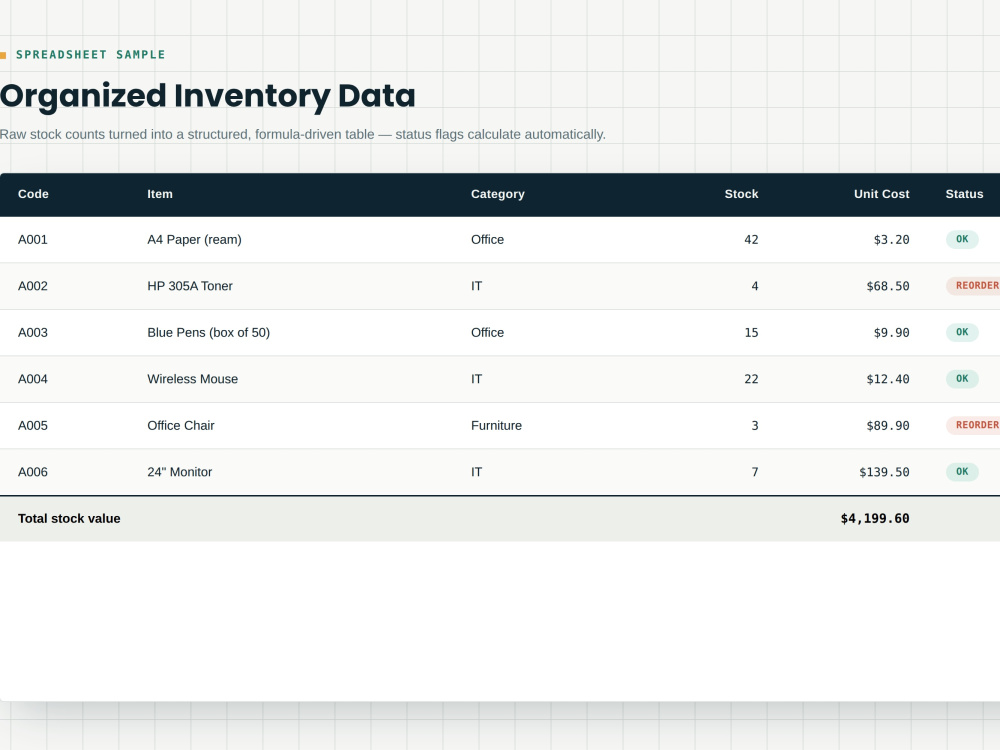Click the 24" Monitor item
The height and width of the screenshot is (750, 1000).
click(180, 473)
